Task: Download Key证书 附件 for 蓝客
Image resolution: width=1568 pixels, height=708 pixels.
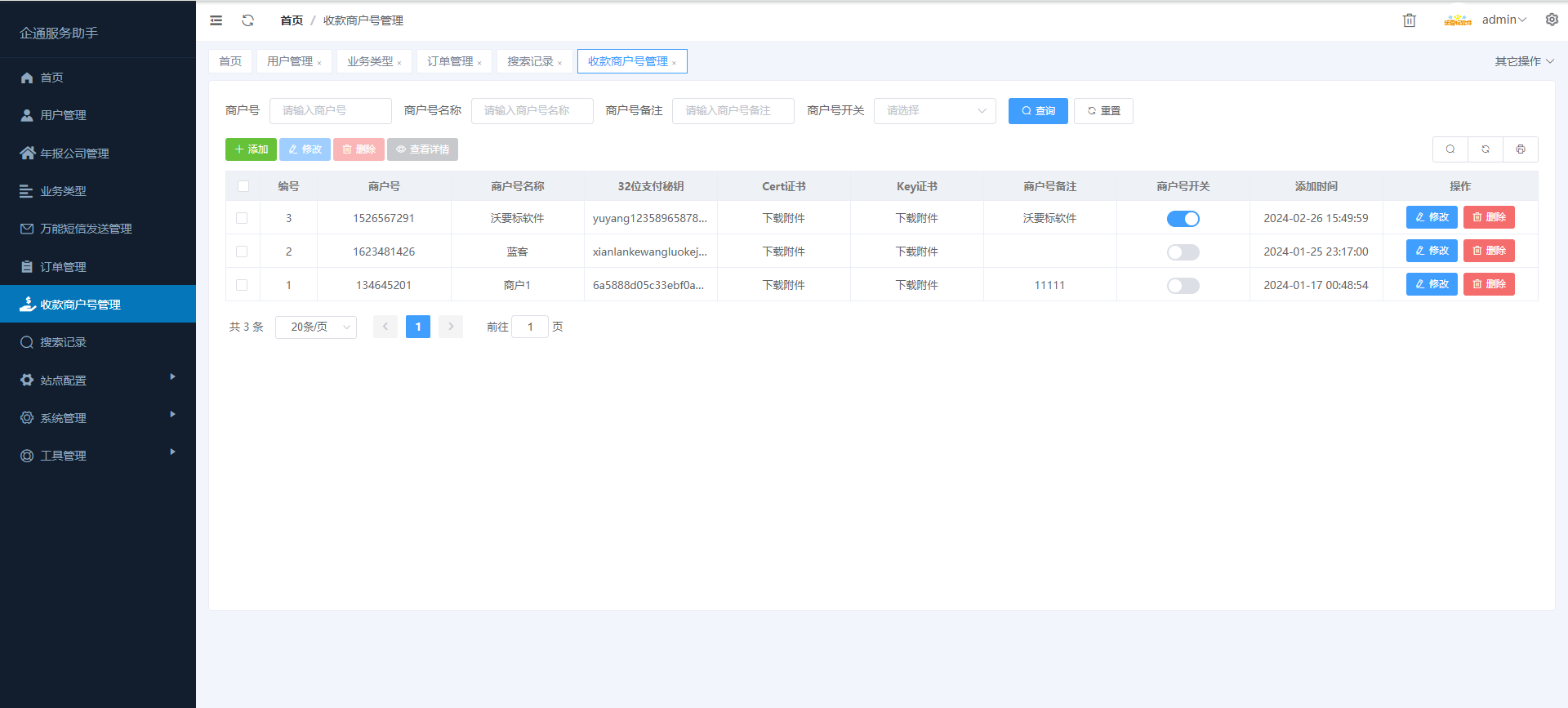Action: click(x=917, y=252)
